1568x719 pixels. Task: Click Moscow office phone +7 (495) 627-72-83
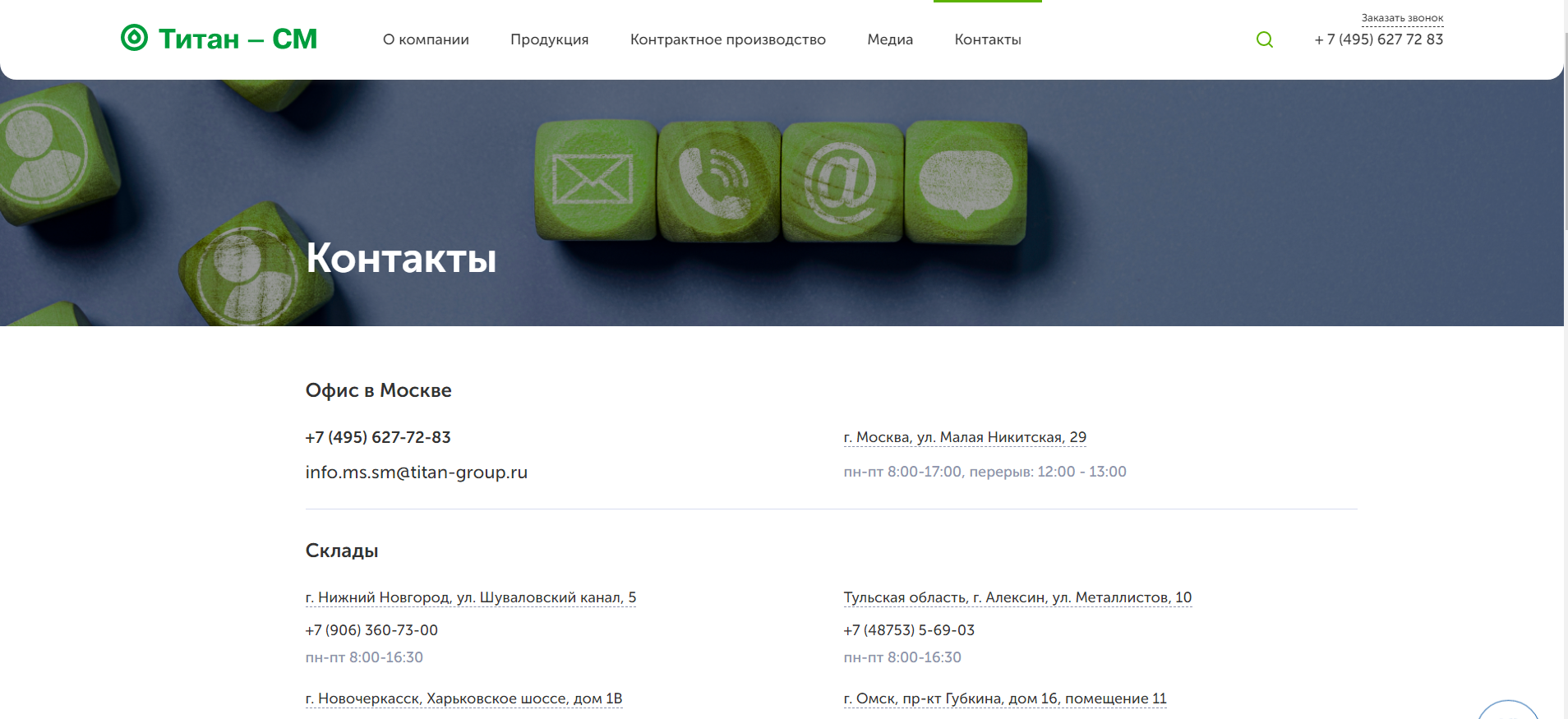pyautogui.click(x=378, y=437)
